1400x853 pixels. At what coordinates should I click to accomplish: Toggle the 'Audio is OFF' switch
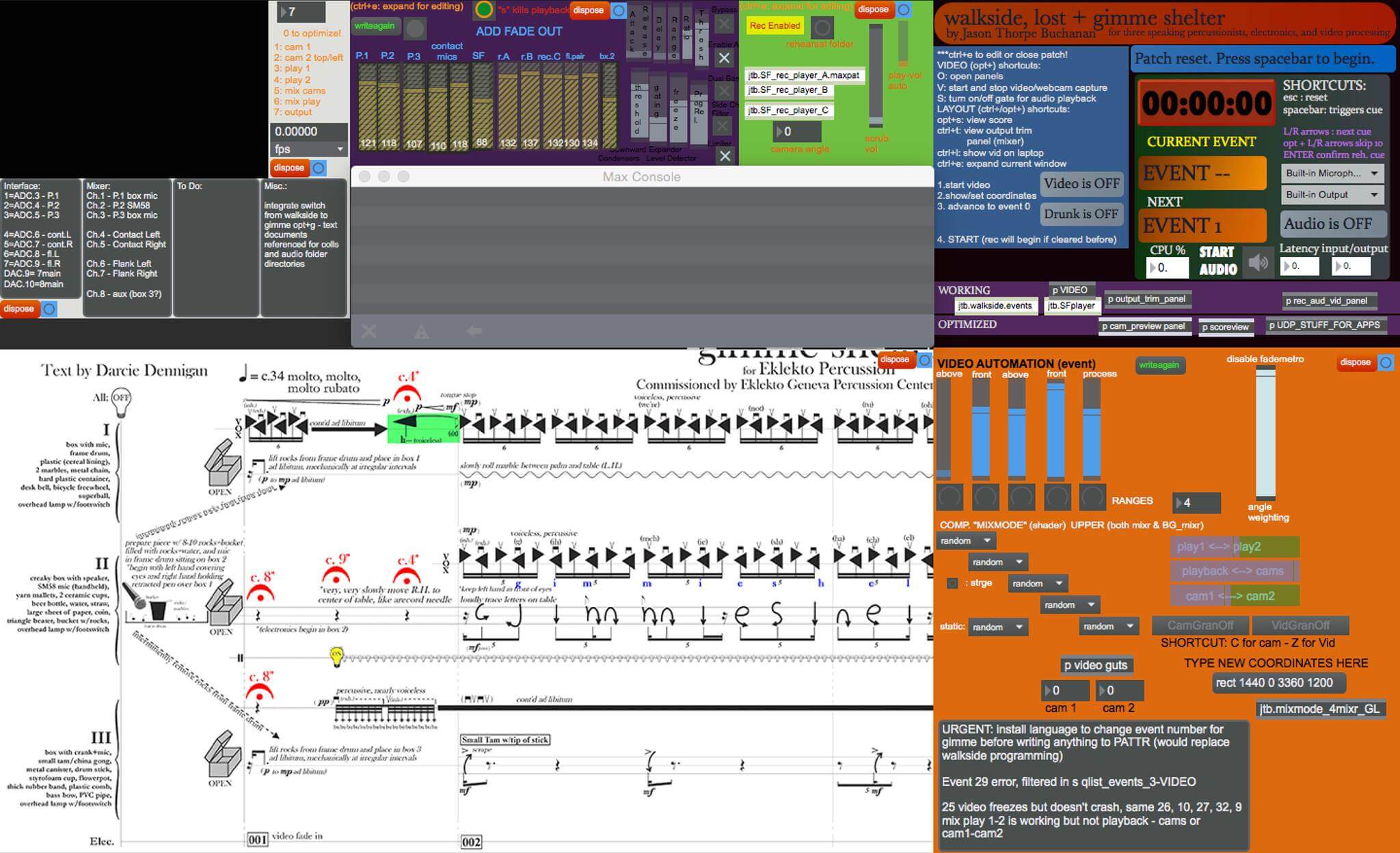(1333, 224)
